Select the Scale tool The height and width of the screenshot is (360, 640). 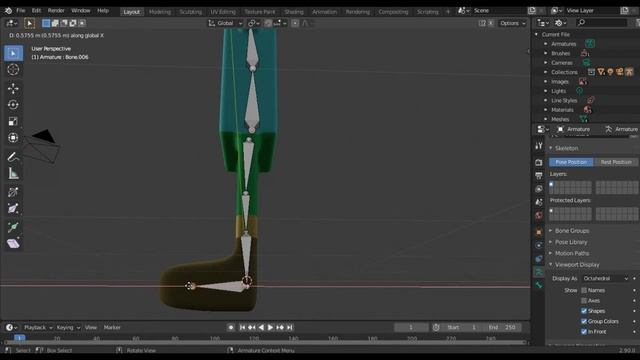coord(13,121)
